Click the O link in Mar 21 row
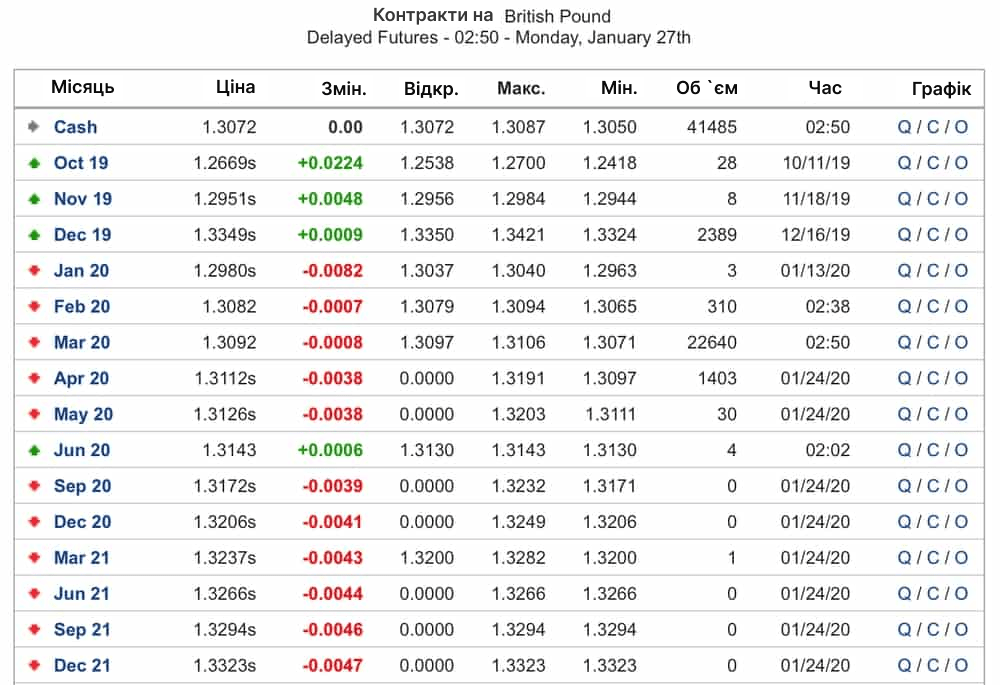 coord(961,557)
